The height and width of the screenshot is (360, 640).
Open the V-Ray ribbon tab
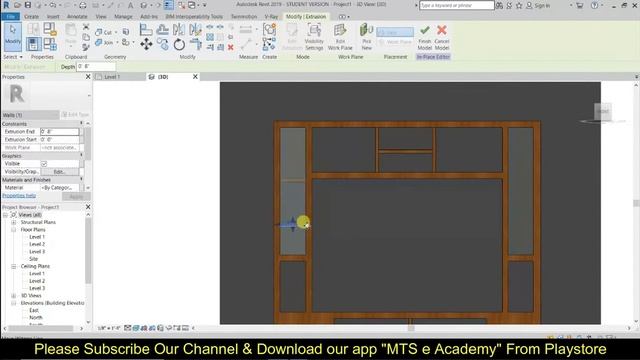point(271,17)
